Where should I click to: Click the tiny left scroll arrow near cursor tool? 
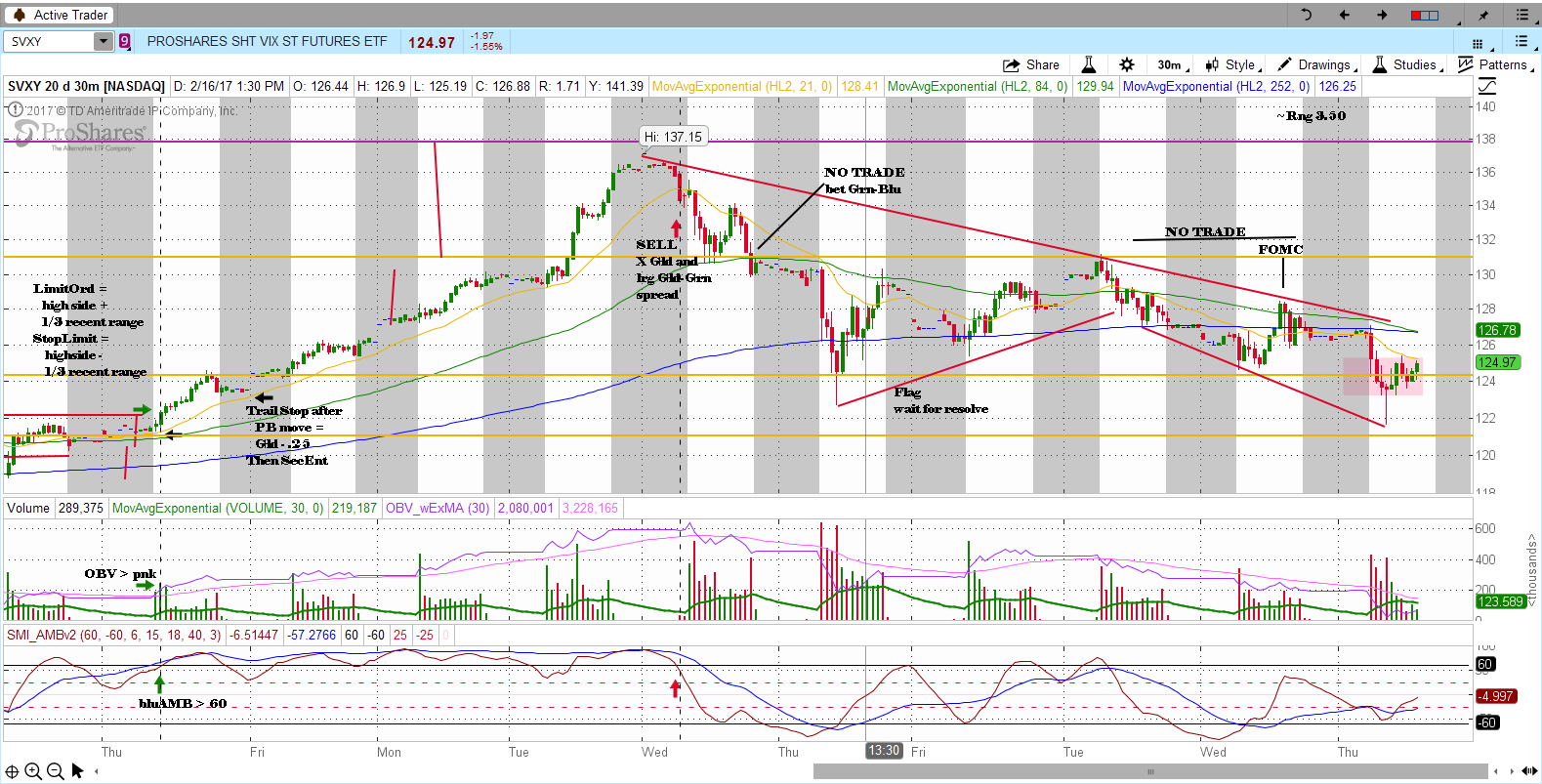click(x=96, y=771)
